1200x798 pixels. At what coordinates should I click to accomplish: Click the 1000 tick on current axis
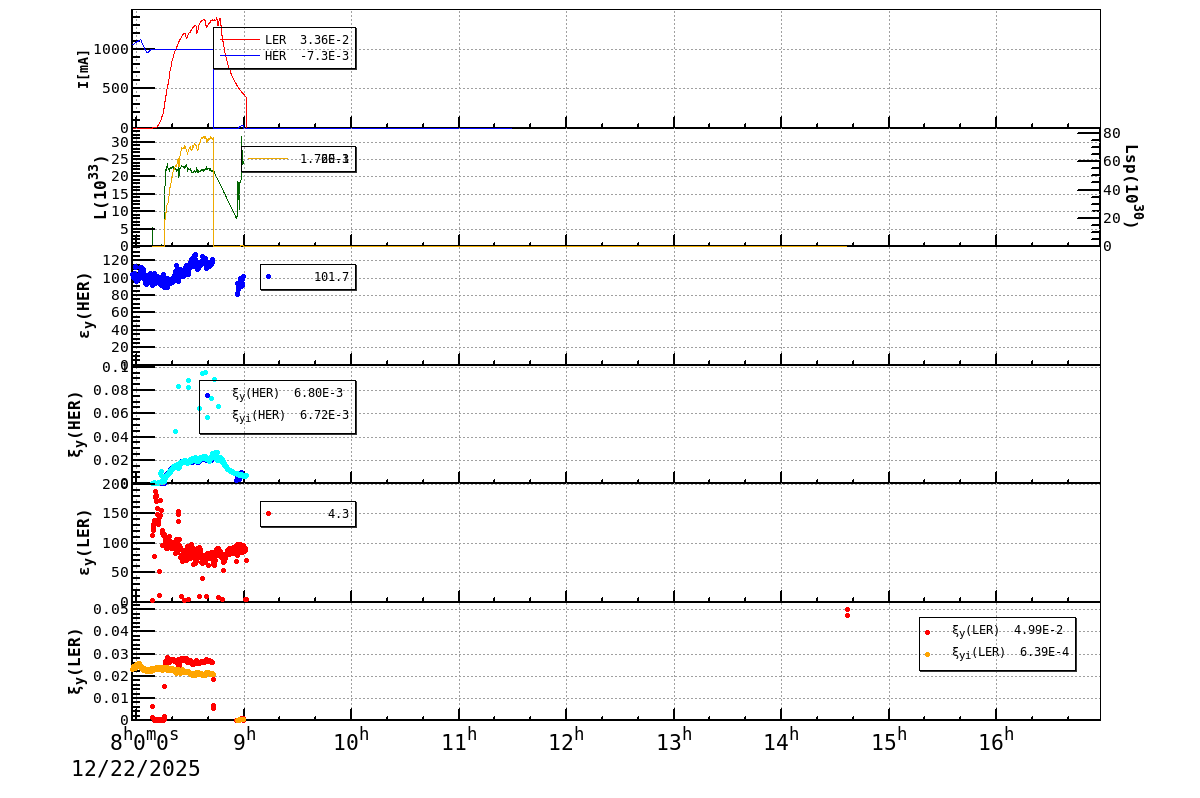[113, 49]
